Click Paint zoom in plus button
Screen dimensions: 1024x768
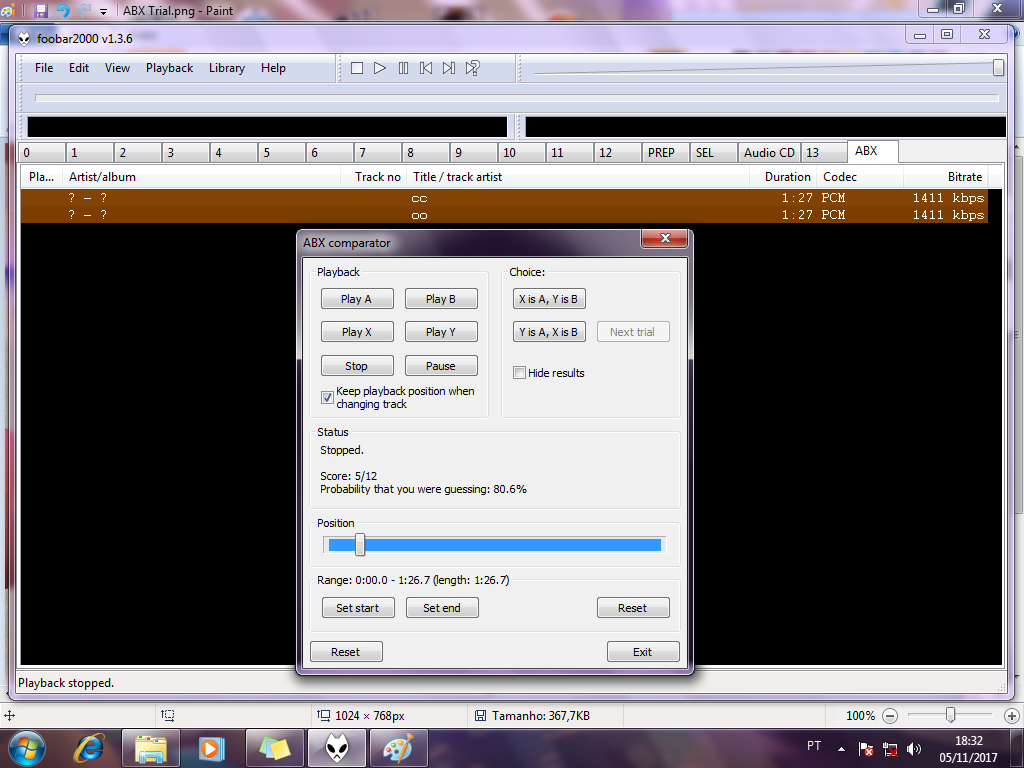(x=1012, y=716)
